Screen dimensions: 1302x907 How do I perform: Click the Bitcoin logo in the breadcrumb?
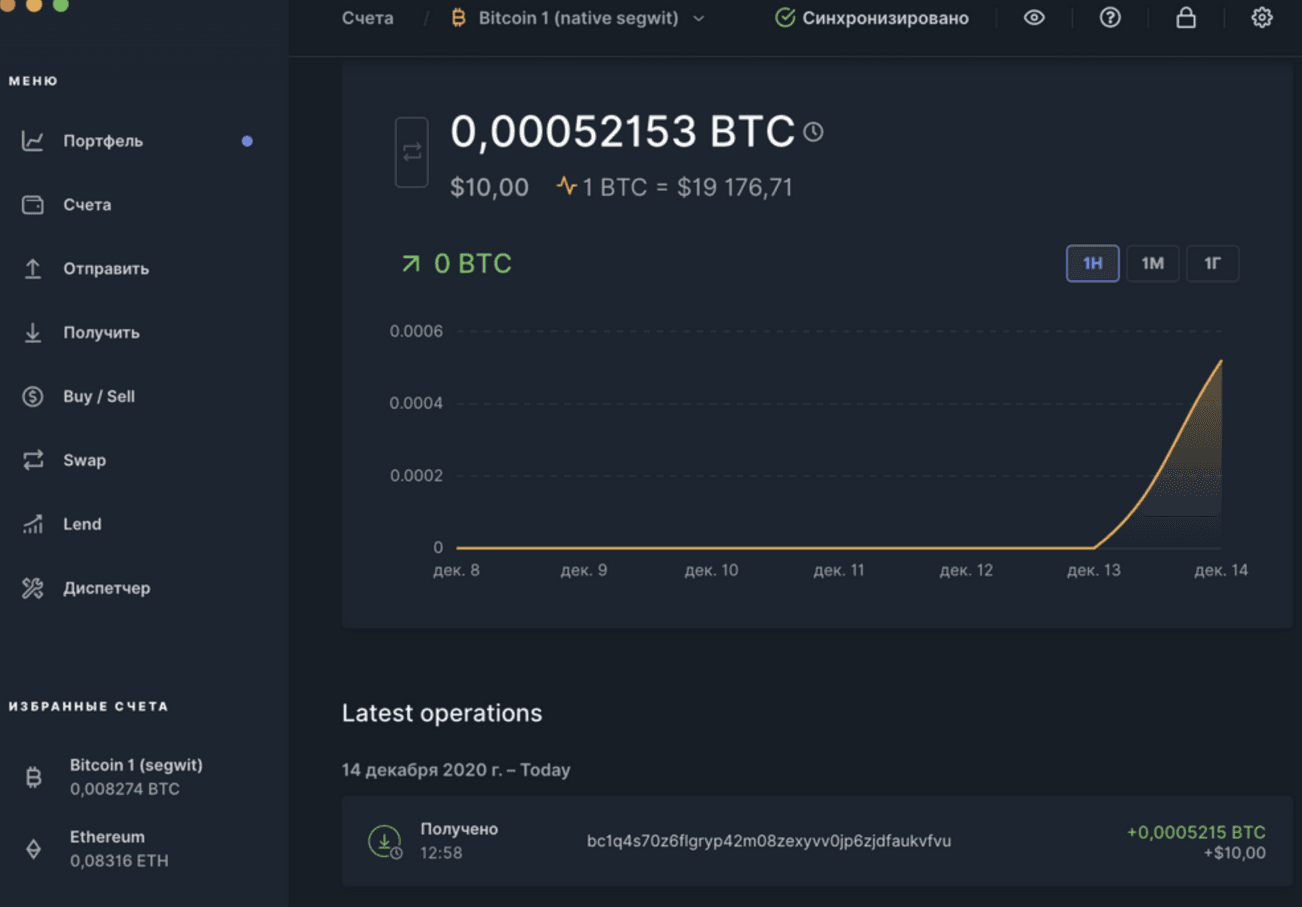pos(459,18)
